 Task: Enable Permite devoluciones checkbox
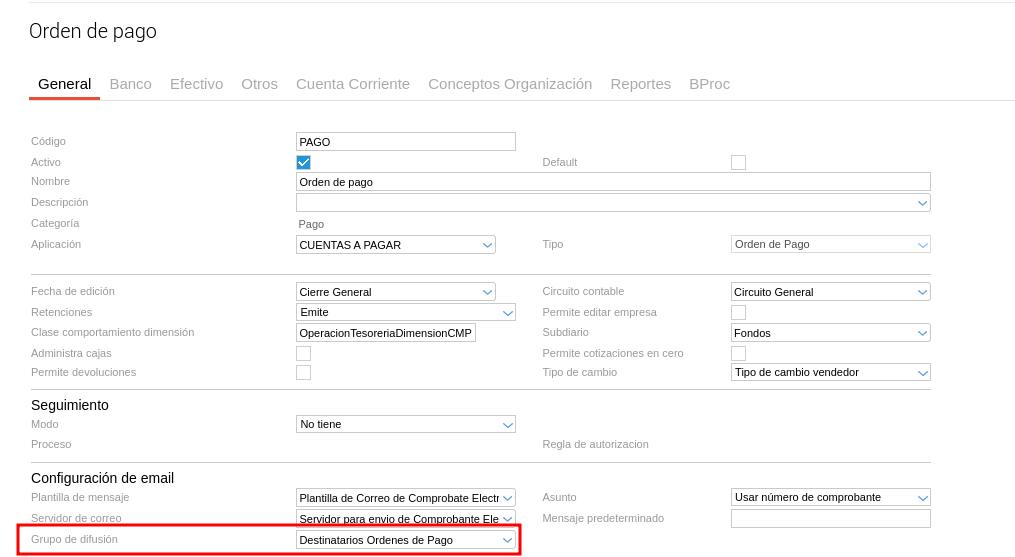tap(303, 372)
